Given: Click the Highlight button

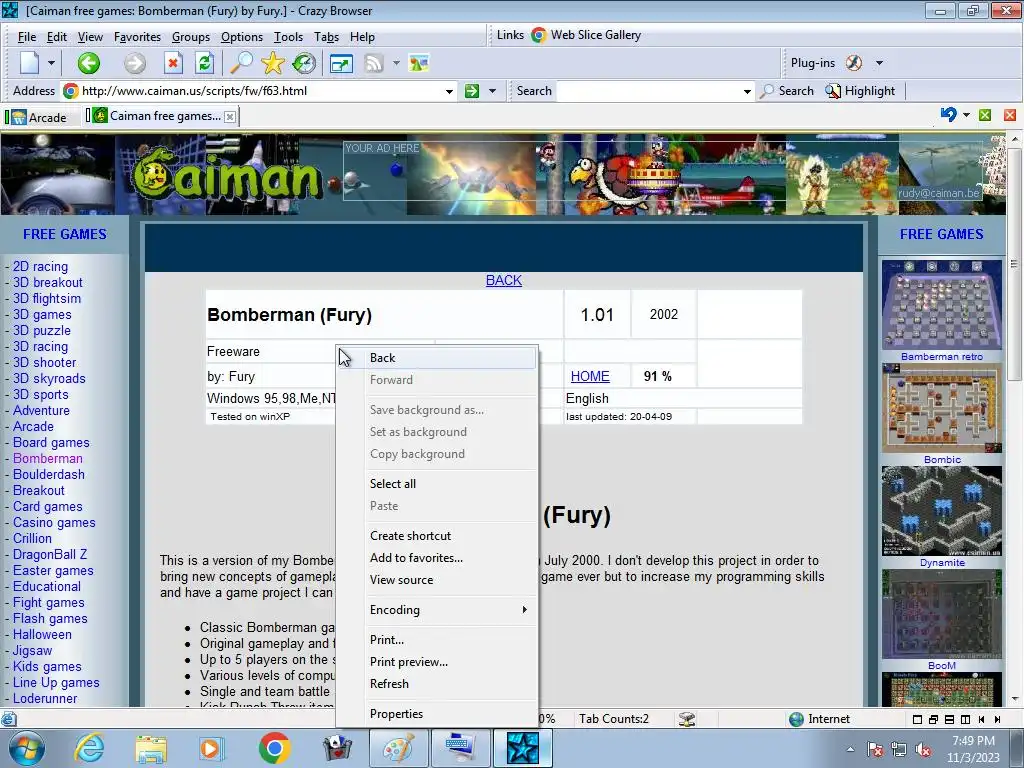Looking at the screenshot, I should pos(860,91).
